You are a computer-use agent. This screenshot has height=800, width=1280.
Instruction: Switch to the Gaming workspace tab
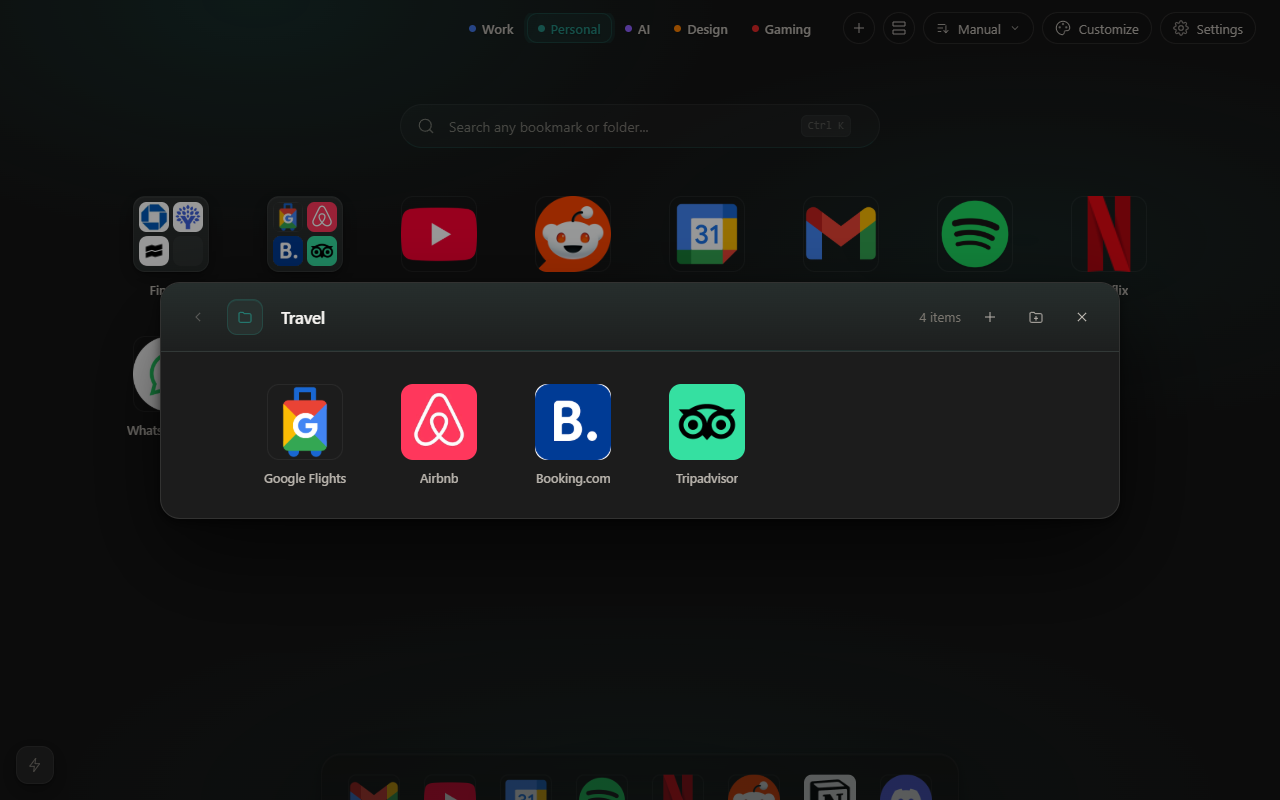[x=782, y=29]
